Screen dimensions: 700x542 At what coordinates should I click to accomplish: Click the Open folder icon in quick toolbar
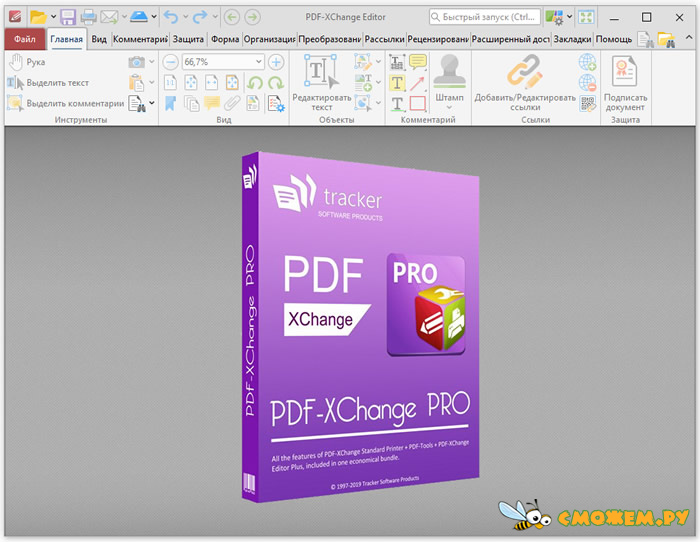click(38, 17)
